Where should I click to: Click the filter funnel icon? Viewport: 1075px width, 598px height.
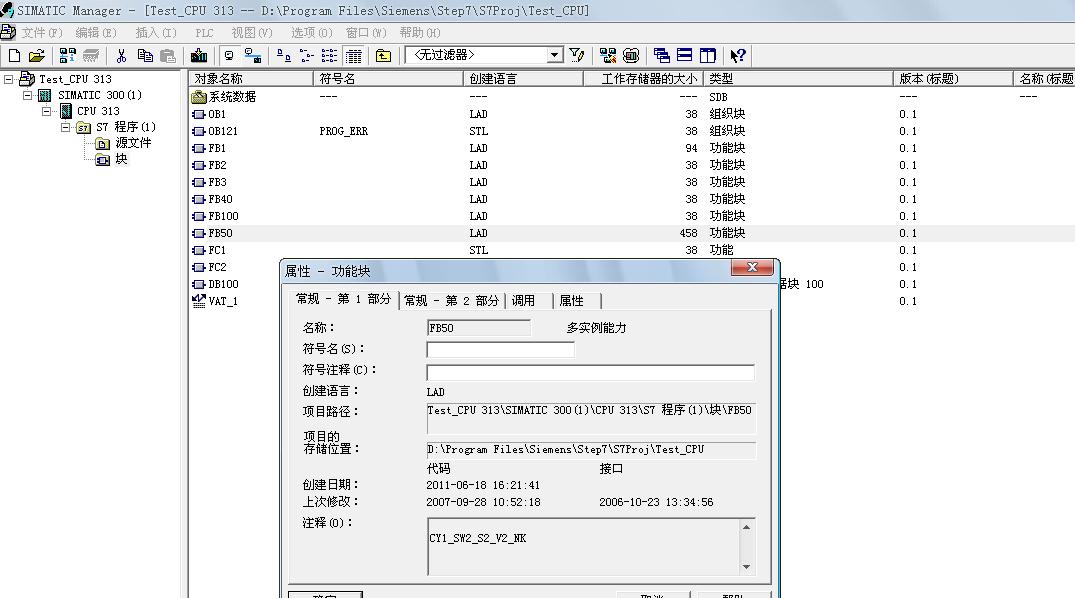point(577,56)
